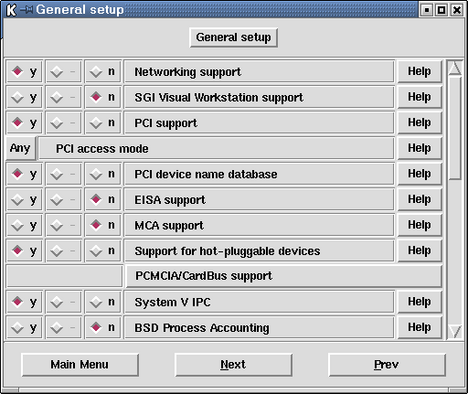
Task: Open the PCI access mode Any dropdown
Action: (x=21, y=148)
